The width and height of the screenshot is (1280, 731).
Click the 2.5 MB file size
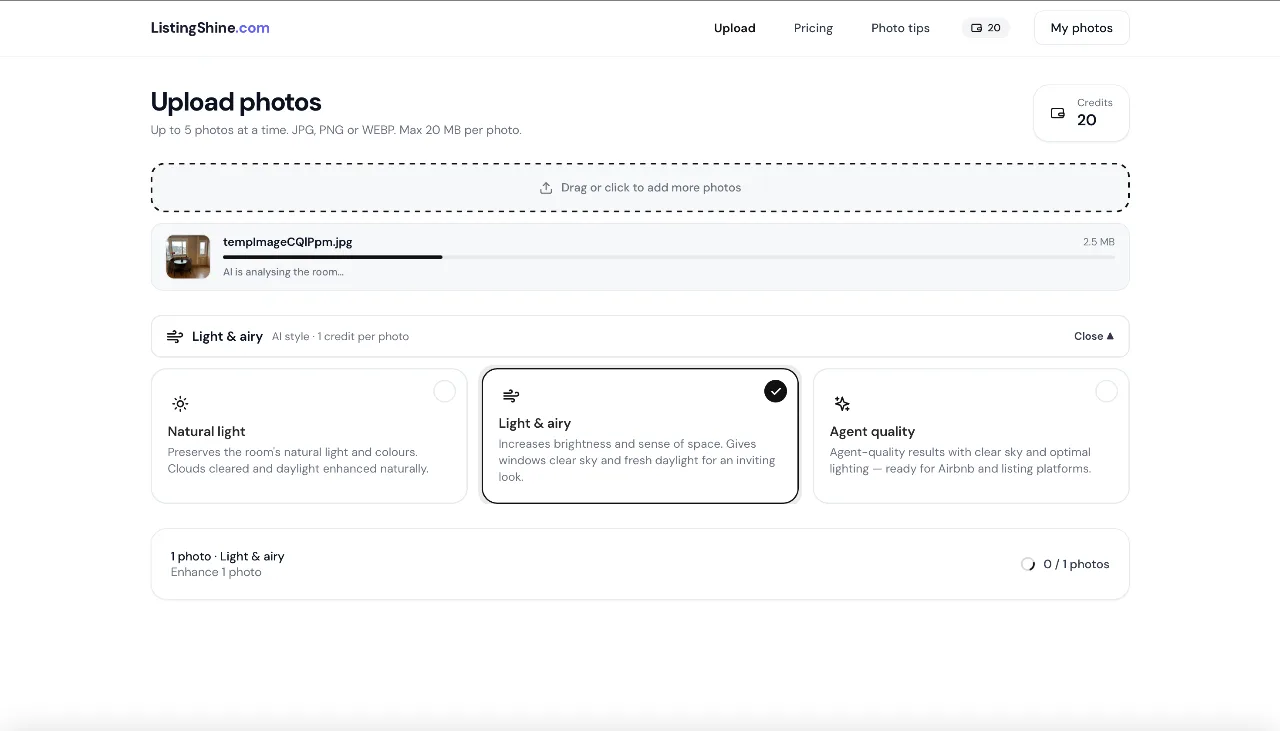(x=1098, y=242)
